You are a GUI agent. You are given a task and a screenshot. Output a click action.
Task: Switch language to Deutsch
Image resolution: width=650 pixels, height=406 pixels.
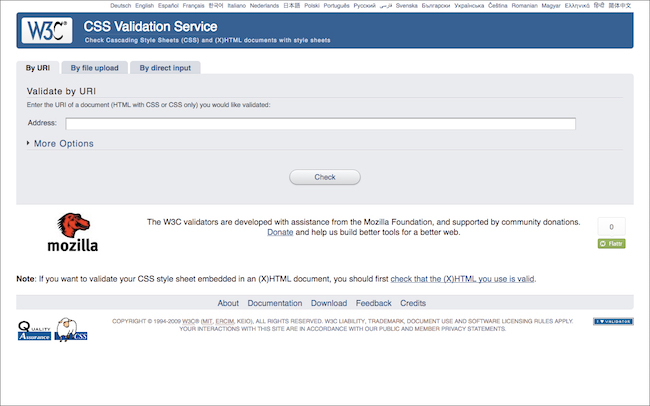[120, 6]
